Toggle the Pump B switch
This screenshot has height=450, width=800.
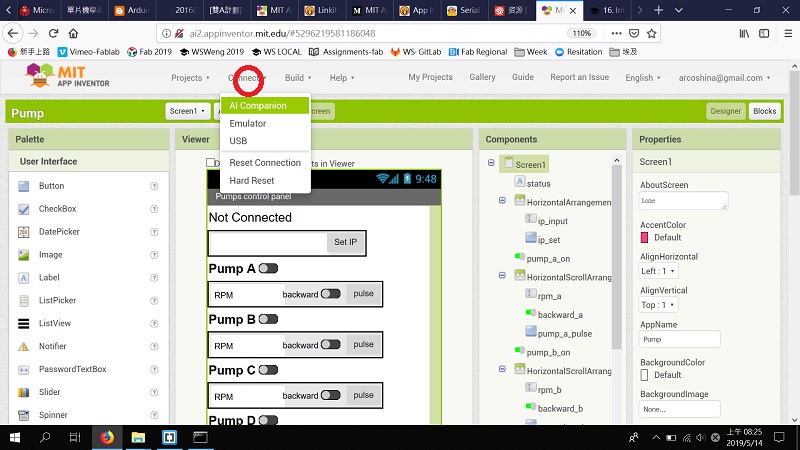click(268, 319)
